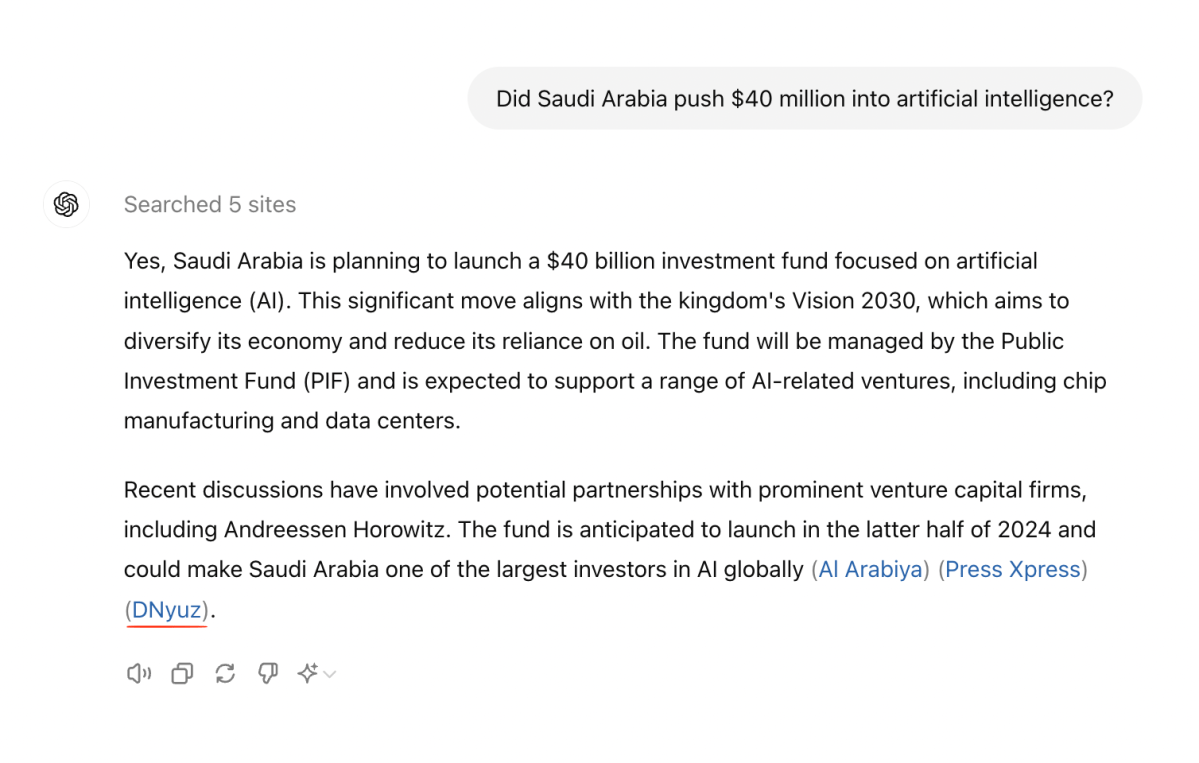Click the ChatGPT logo avatar
This screenshot has width=1199, height=763.
pos(66,205)
